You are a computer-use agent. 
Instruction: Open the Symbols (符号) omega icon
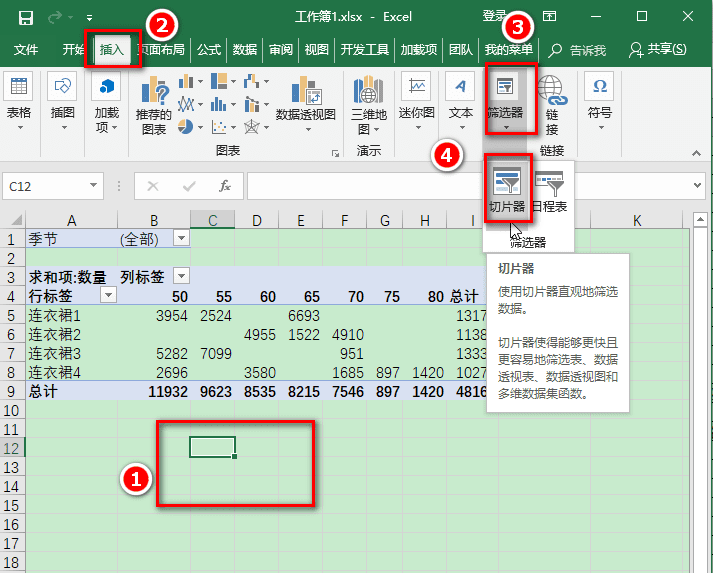600,86
